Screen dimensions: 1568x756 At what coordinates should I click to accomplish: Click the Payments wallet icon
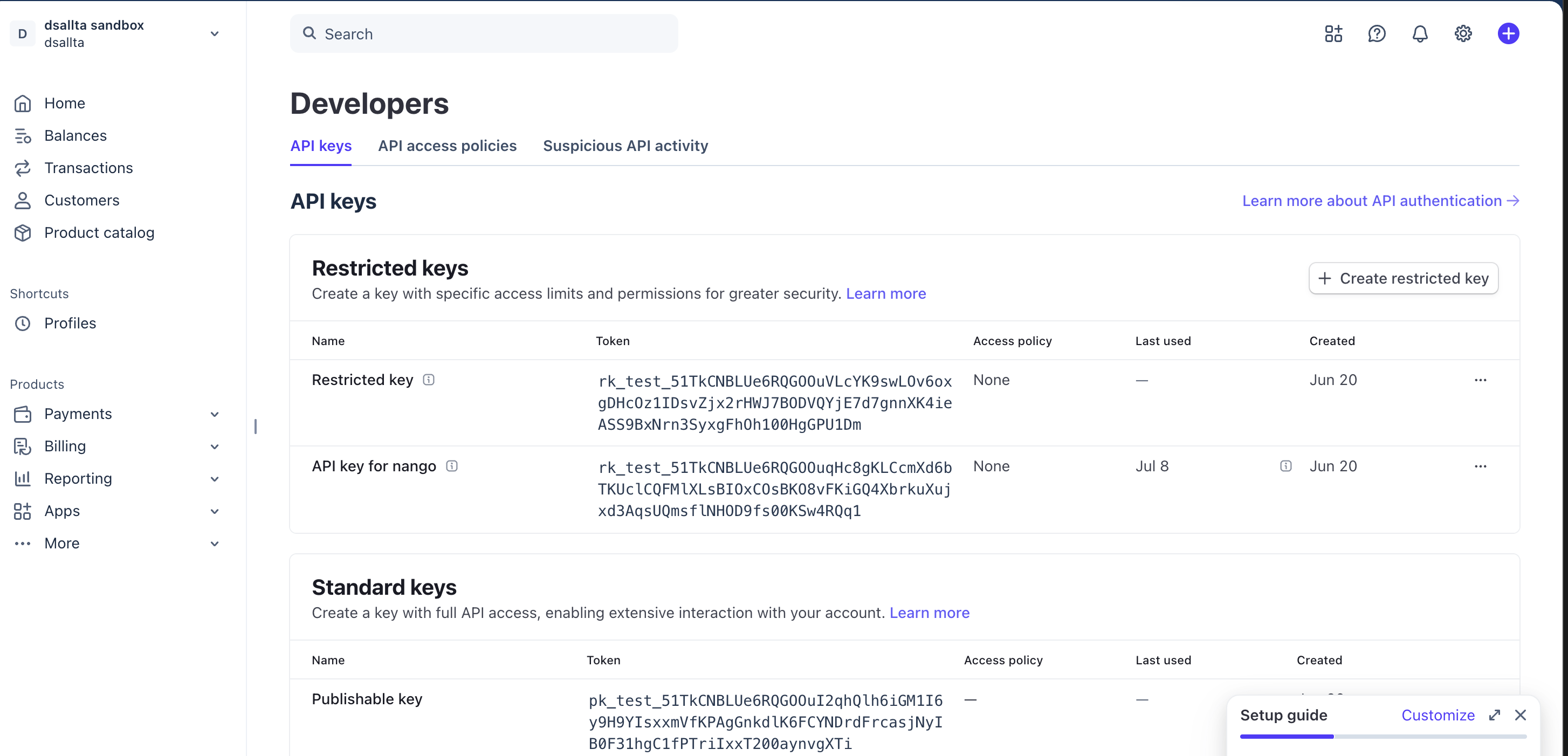coord(23,414)
